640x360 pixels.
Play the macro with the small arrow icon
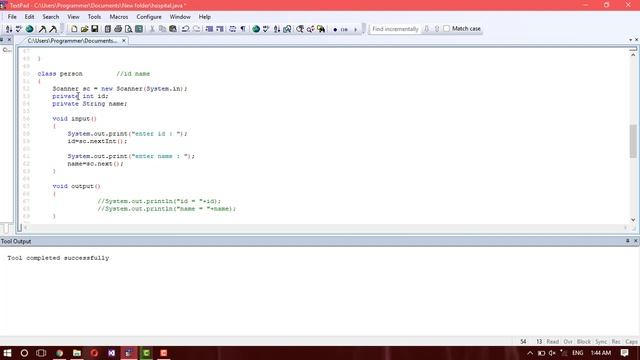coord(356,29)
